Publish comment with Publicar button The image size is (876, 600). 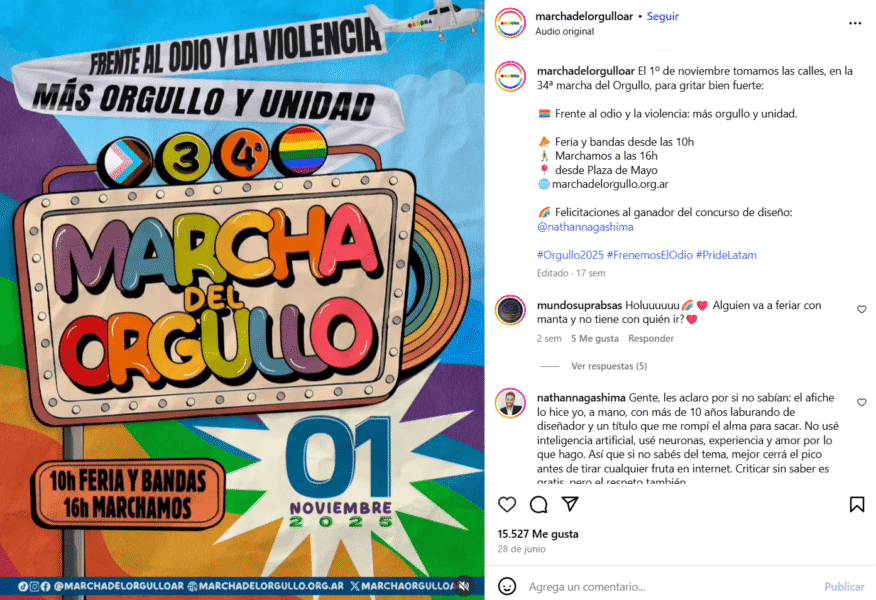pyautogui.click(x=844, y=587)
